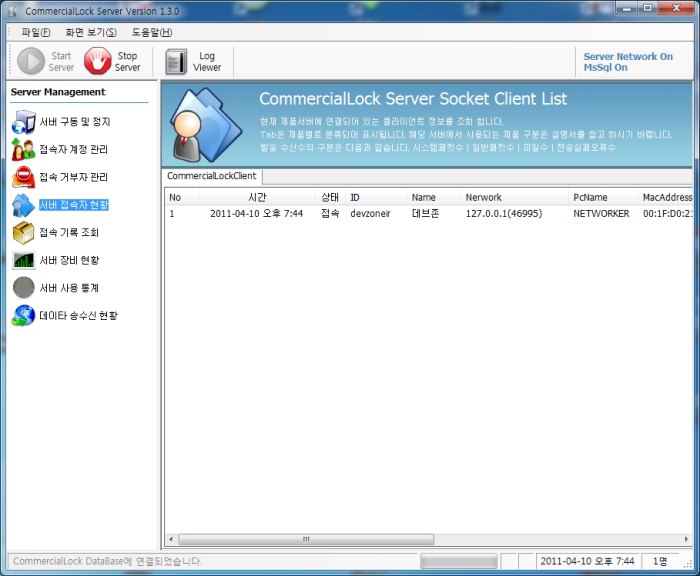Select the CommercialLockClient tab

pos(212,176)
